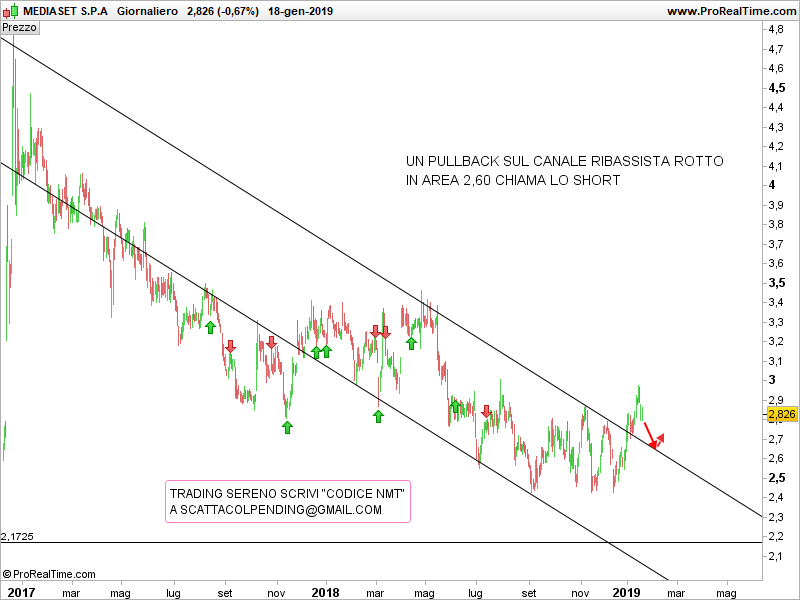This screenshot has width=800, height=600.
Task: Click the 18-gen-2019 date in header
Action: pyautogui.click(x=301, y=11)
